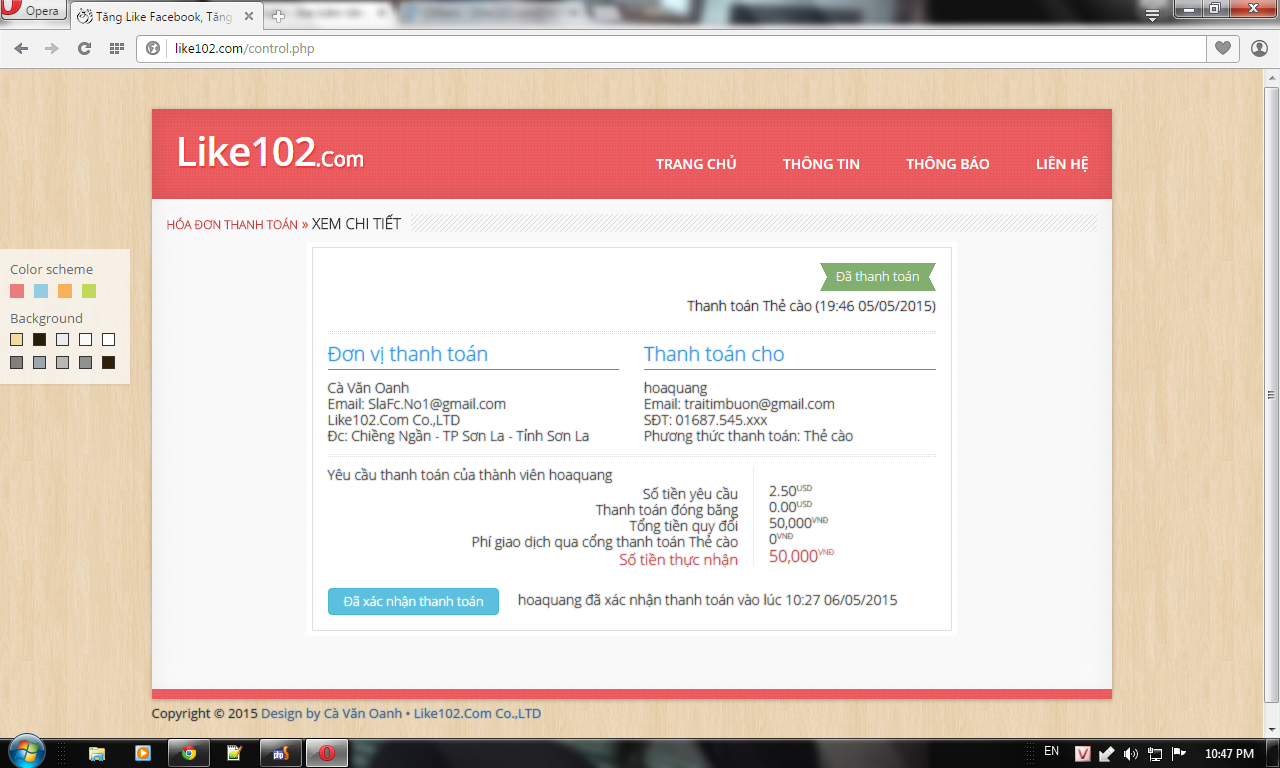
Task: Choose the orange color scheme swatch
Action: tap(65, 291)
